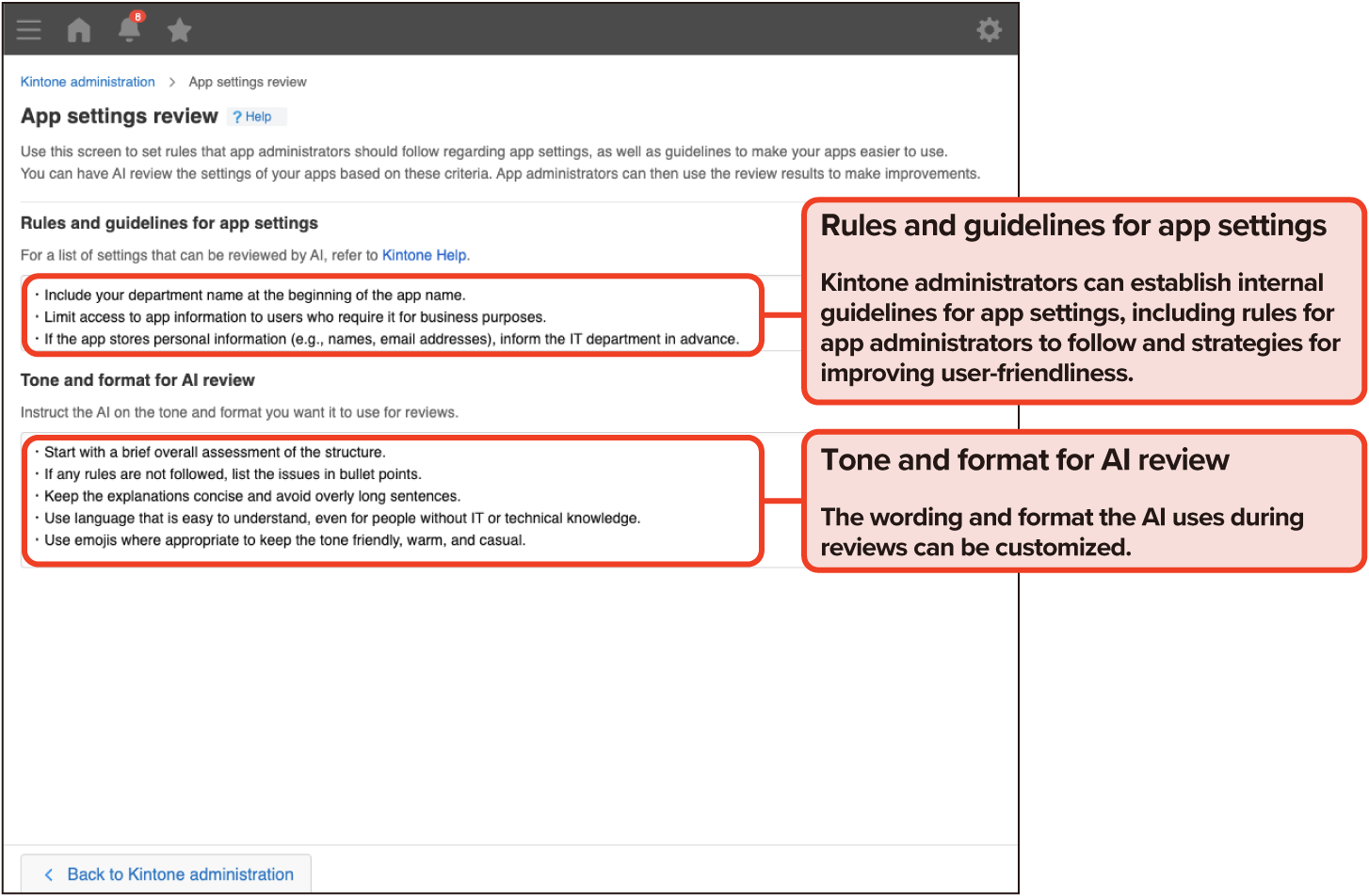Click the 'Use emojis where appropriate' line
This screenshot has height=896, width=1369.
click(x=284, y=540)
